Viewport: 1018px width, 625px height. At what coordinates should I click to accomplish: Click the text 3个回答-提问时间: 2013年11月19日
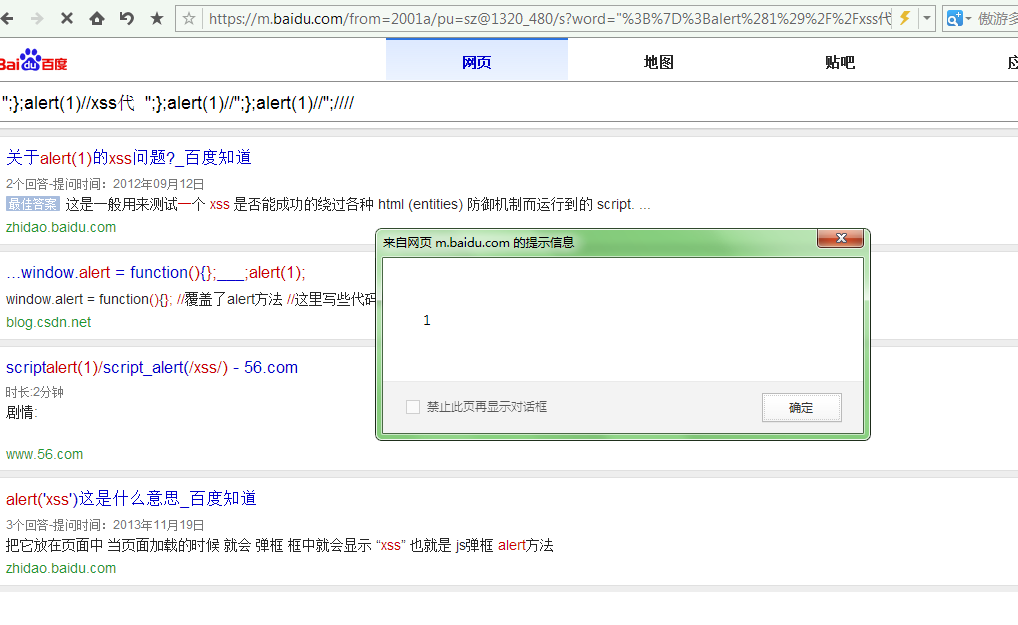click(x=105, y=524)
